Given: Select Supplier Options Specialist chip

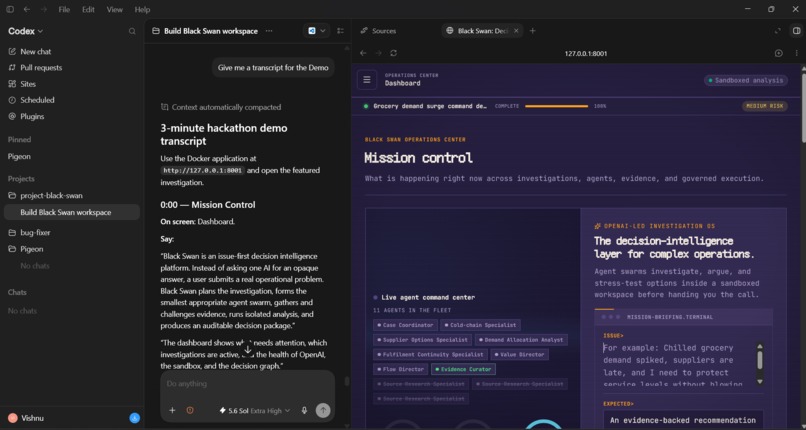Looking at the screenshot, I should click(423, 340).
